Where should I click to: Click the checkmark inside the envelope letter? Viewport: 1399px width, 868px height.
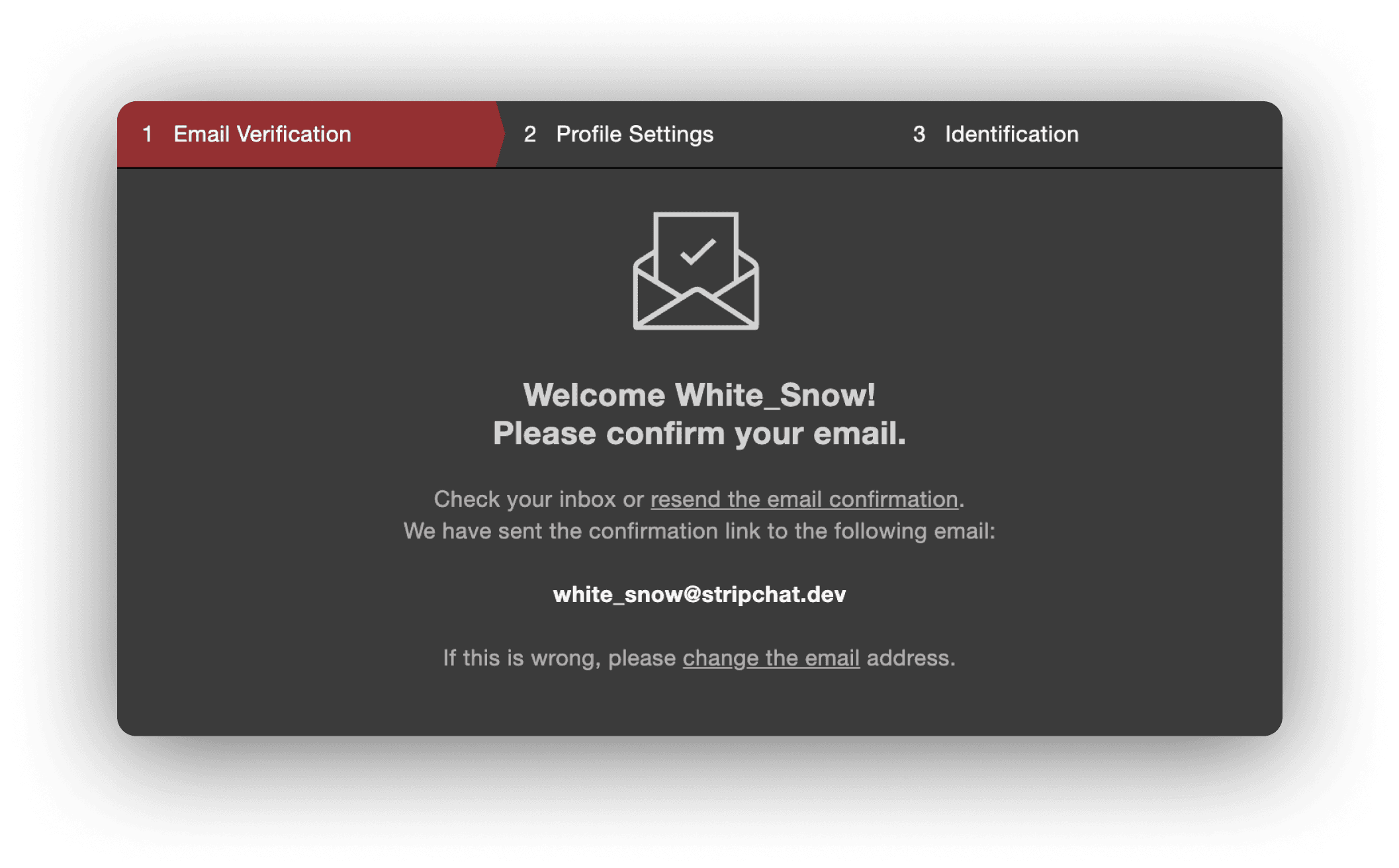pyautogui.click(x=698, y=252)
